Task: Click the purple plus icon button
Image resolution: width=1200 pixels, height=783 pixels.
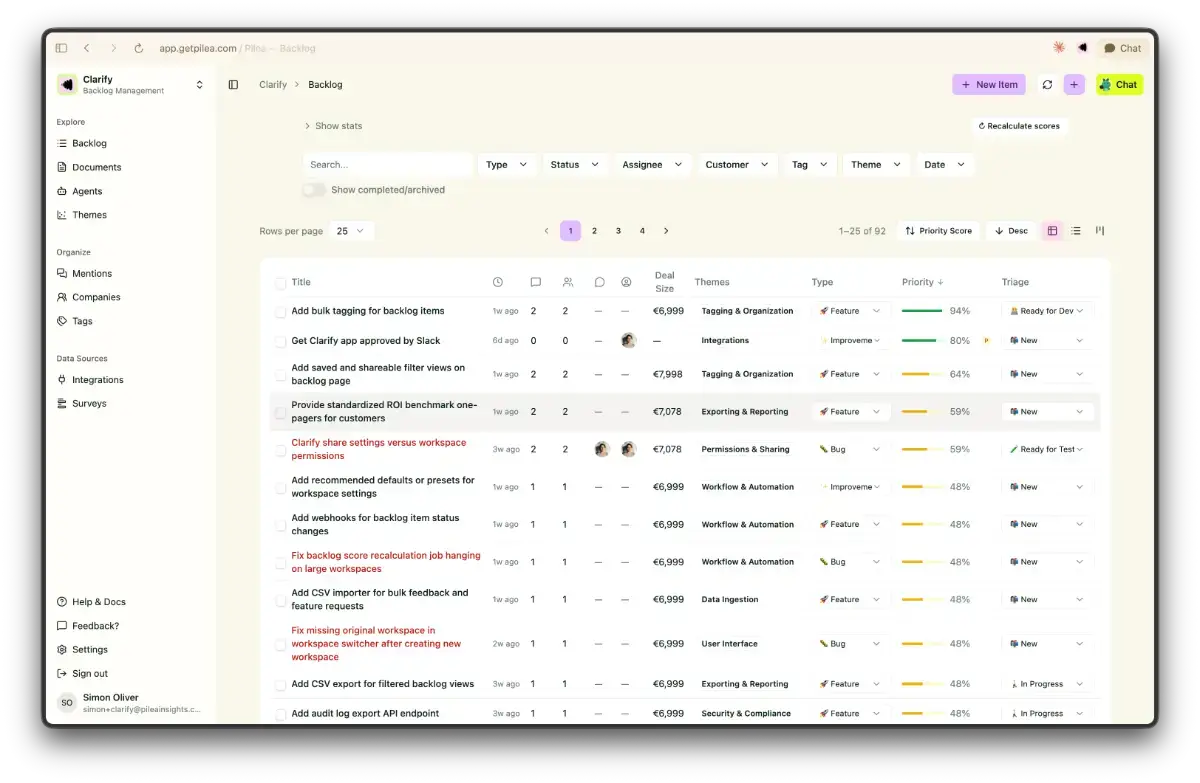Action: point(1074,85)
